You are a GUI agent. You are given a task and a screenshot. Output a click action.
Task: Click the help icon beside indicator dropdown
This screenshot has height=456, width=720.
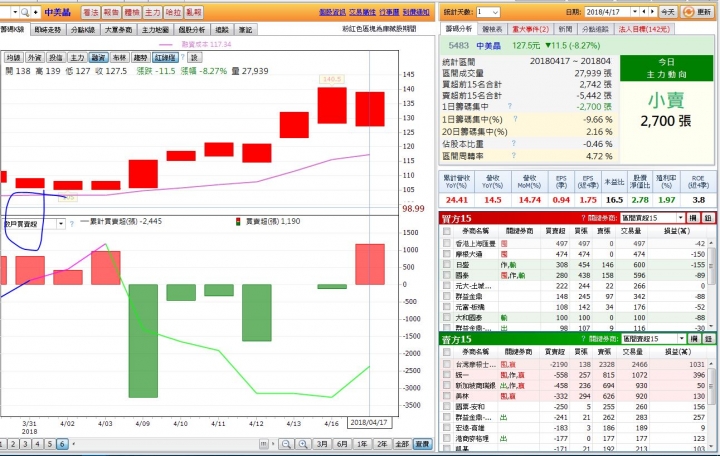pyautogui.click(x=72, y=224)
